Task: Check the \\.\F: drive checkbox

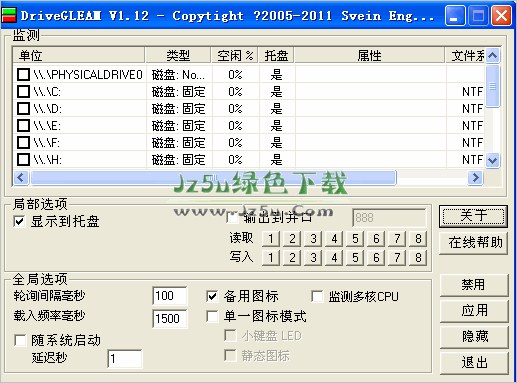Action: (23, 142)
